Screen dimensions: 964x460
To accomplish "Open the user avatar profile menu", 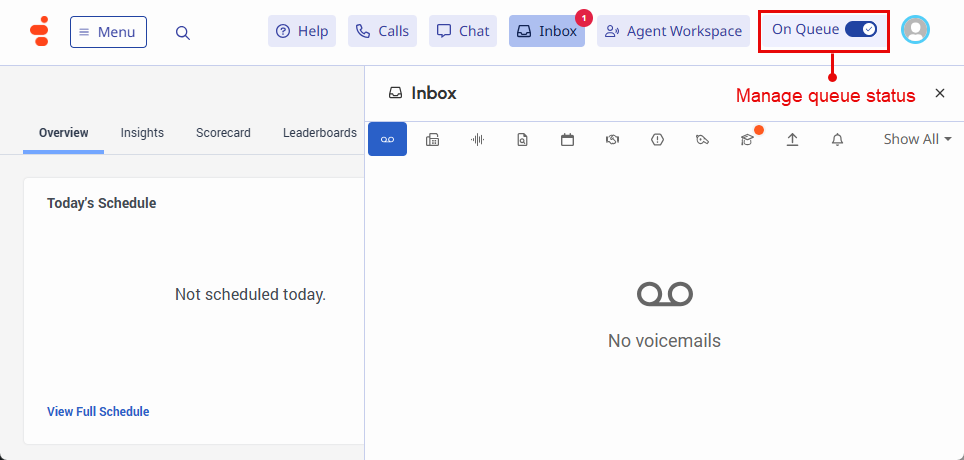I will [914, 30].
